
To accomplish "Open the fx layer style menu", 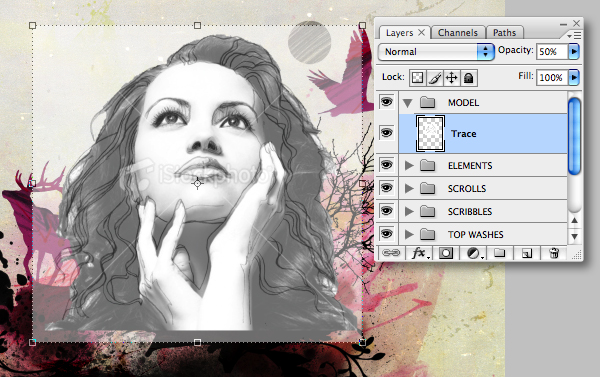I will [420, 253].
